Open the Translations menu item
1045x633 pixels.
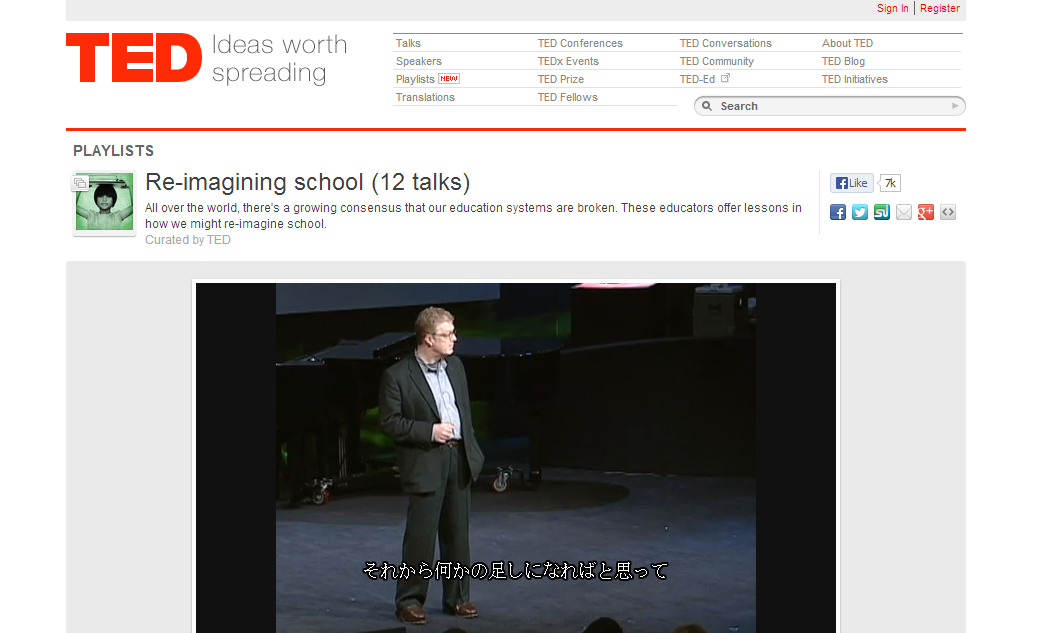click(425, 97)
